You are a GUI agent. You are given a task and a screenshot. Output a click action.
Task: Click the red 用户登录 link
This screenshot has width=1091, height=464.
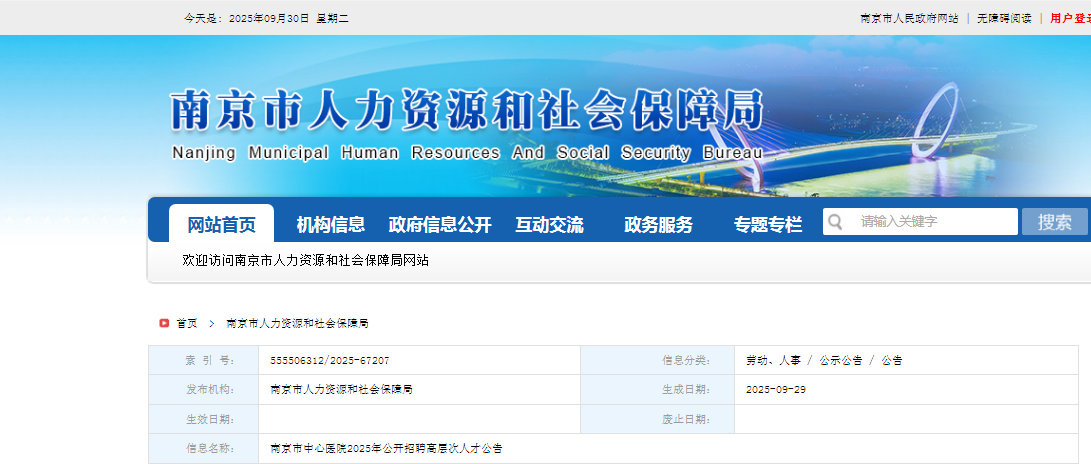[1070, 18]
